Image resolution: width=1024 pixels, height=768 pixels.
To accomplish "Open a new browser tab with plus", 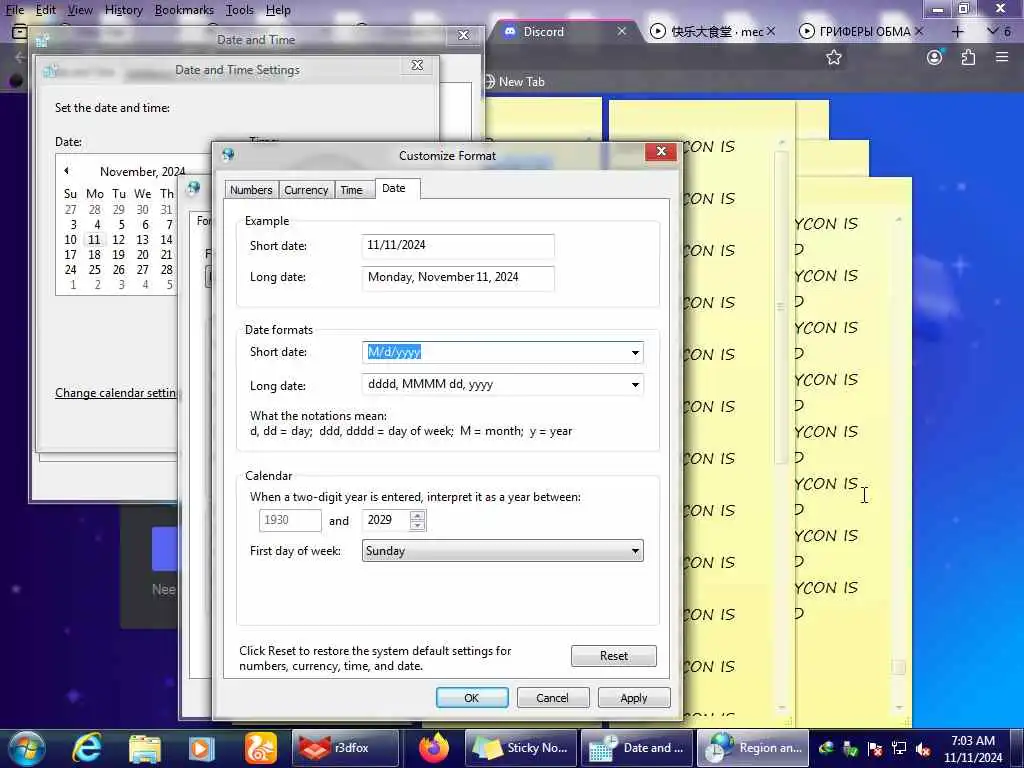I will pyautogui.click(x=957, y=31).
